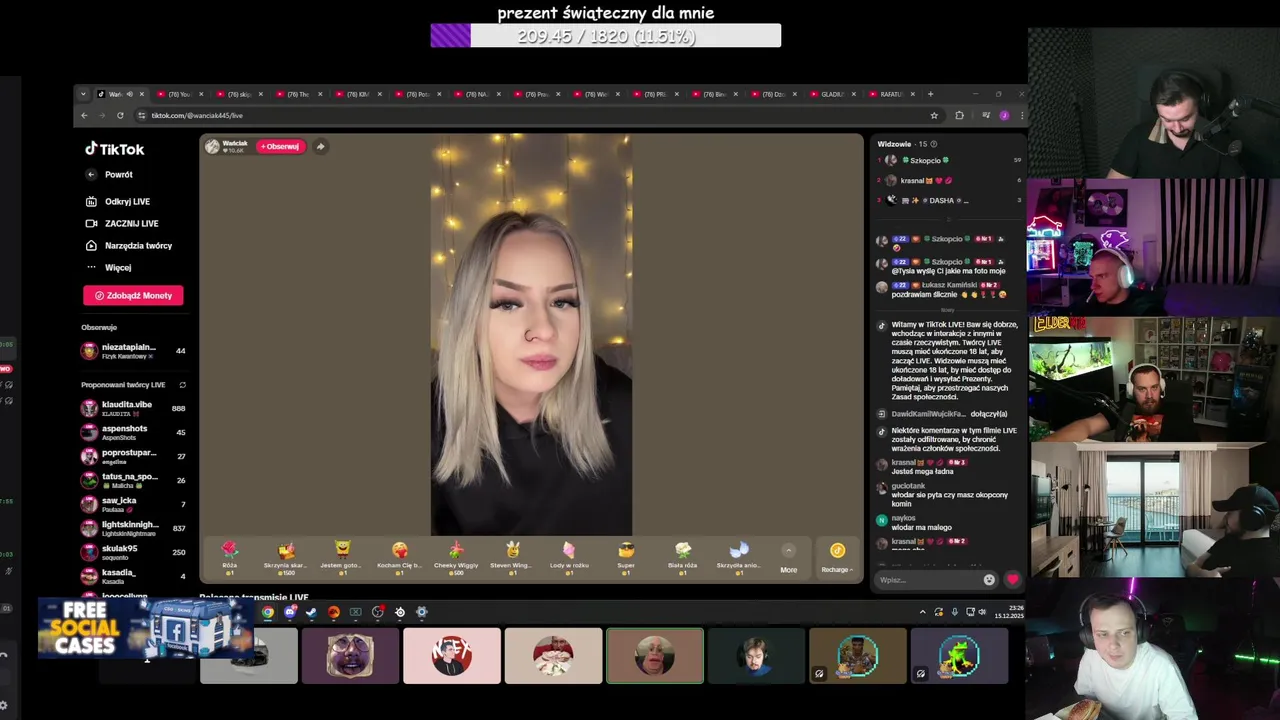Click the TikTok logo
Viewport: 1280px width, 720px height.
coord(115,149)
